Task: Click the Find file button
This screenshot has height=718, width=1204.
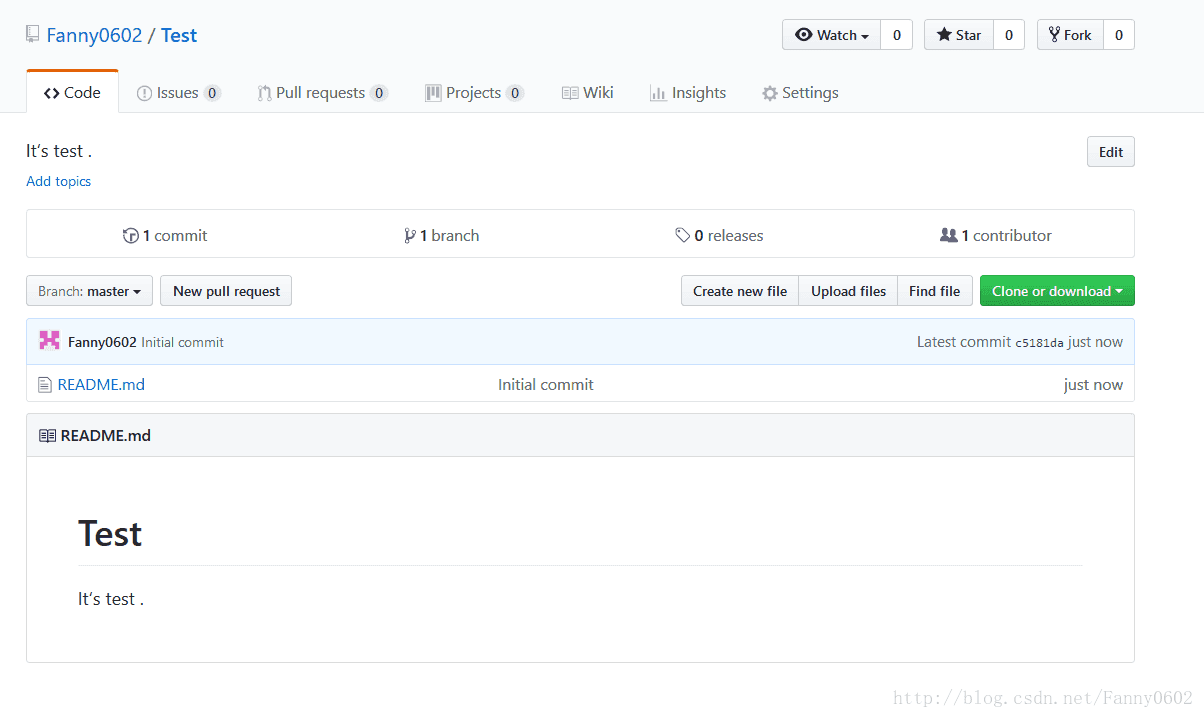Action: [934, 291]
